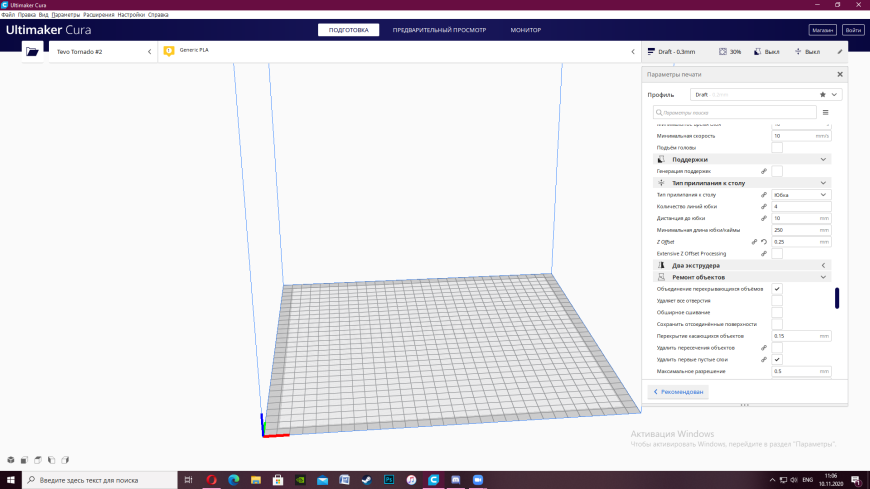
Task: Click Максимальное разрешение value field
Action: pyautogui.click(x=801, y=371)
